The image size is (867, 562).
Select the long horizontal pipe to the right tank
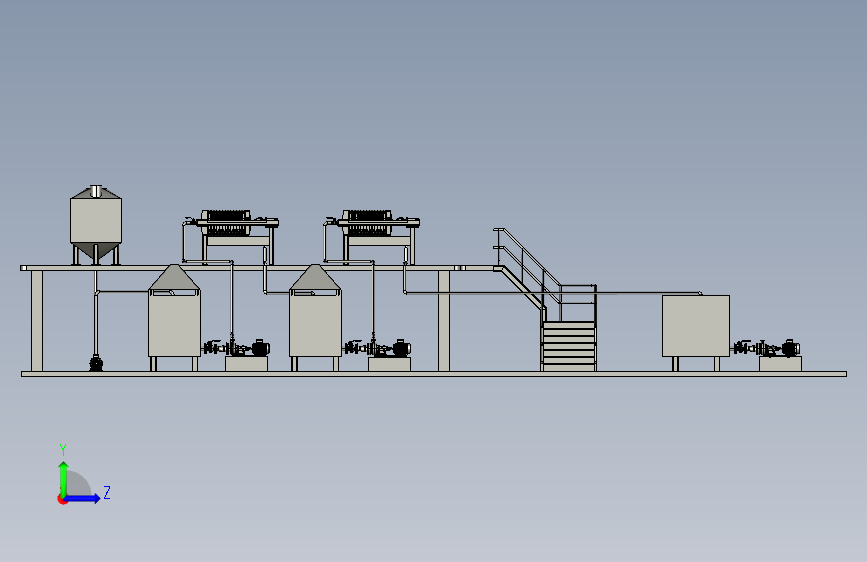[x=553, y=293]
